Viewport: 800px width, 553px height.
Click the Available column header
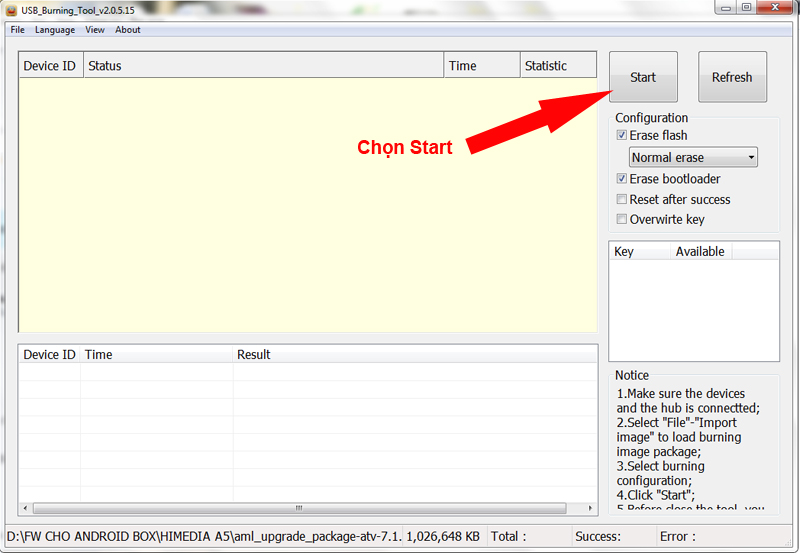pos(701,252)
